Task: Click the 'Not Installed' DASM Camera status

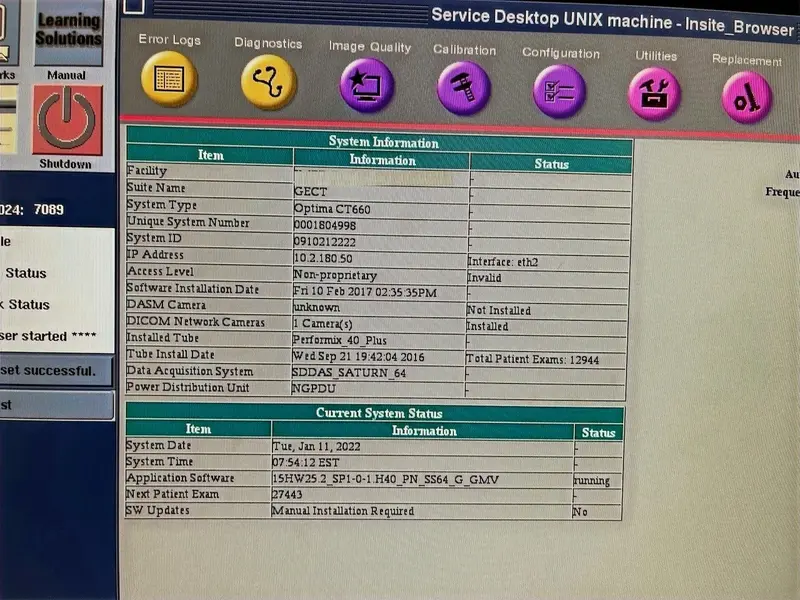Action: (x=547, y=310)
